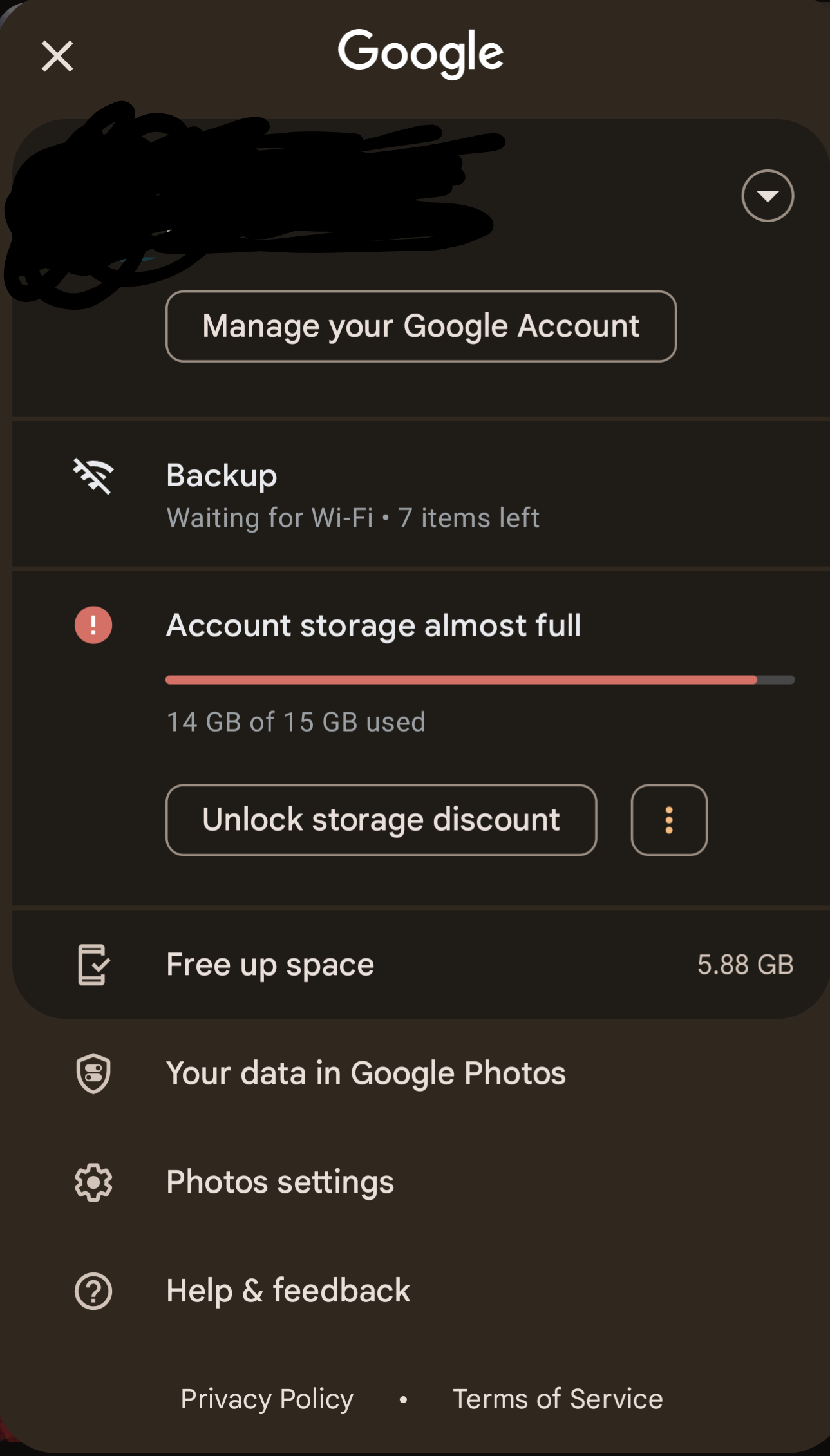Tap the Free up space phone icon
The image size is (830, 1456).
coord(93,965)
